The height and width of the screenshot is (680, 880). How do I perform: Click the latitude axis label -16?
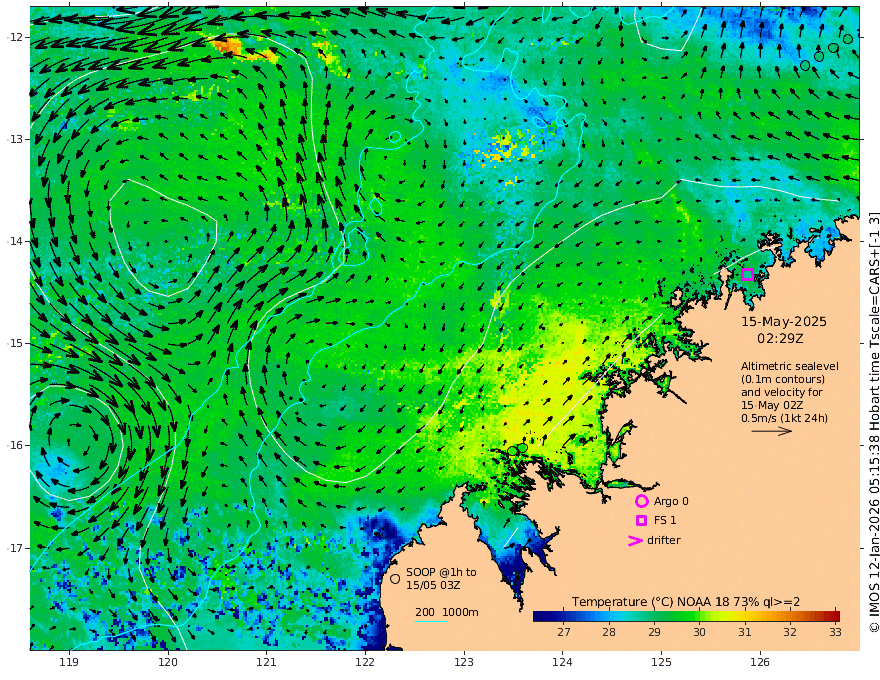click(16, 445)
